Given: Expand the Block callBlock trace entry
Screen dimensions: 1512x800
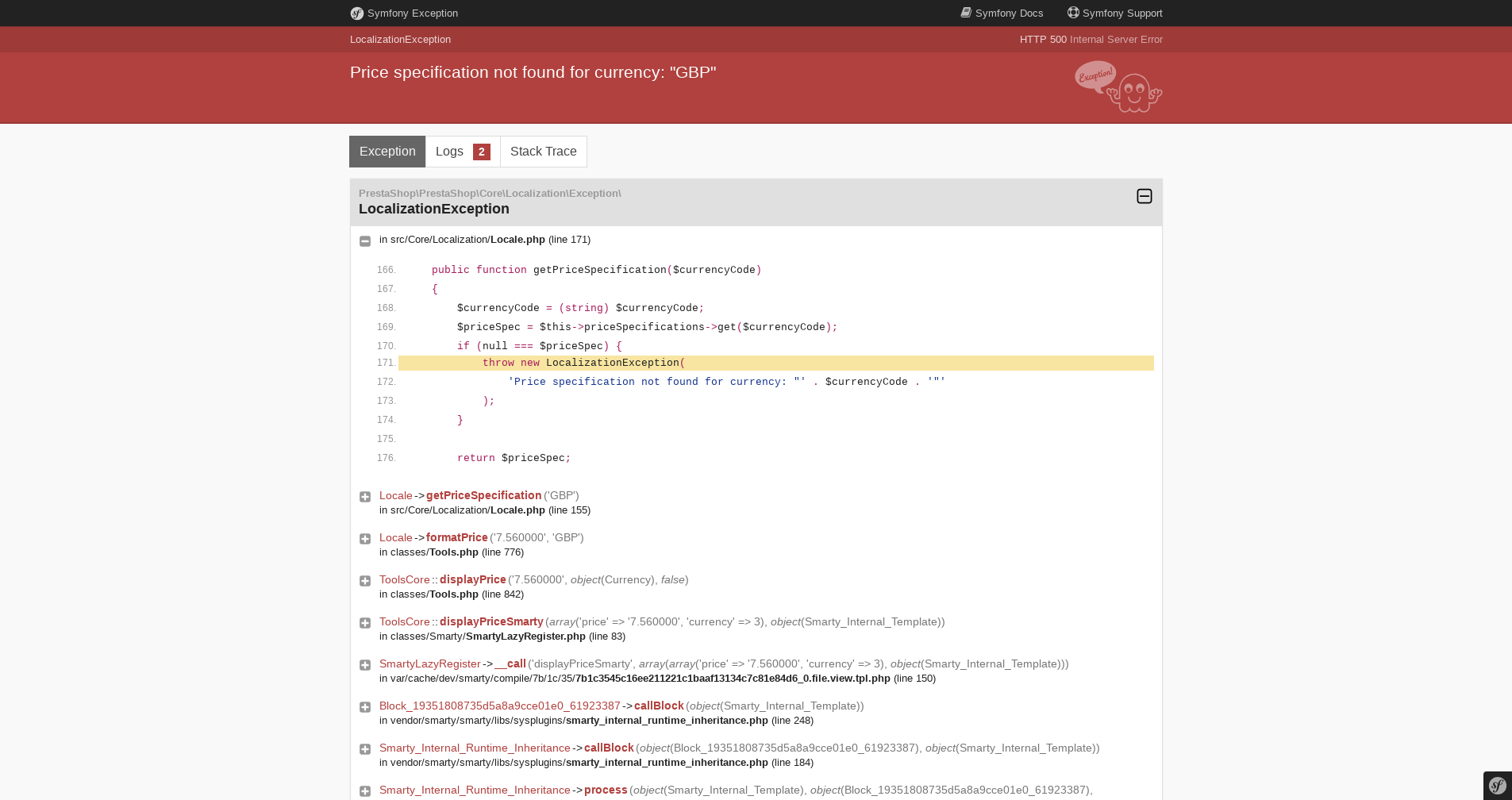Looking at the screenshot, I should (365, 707).
